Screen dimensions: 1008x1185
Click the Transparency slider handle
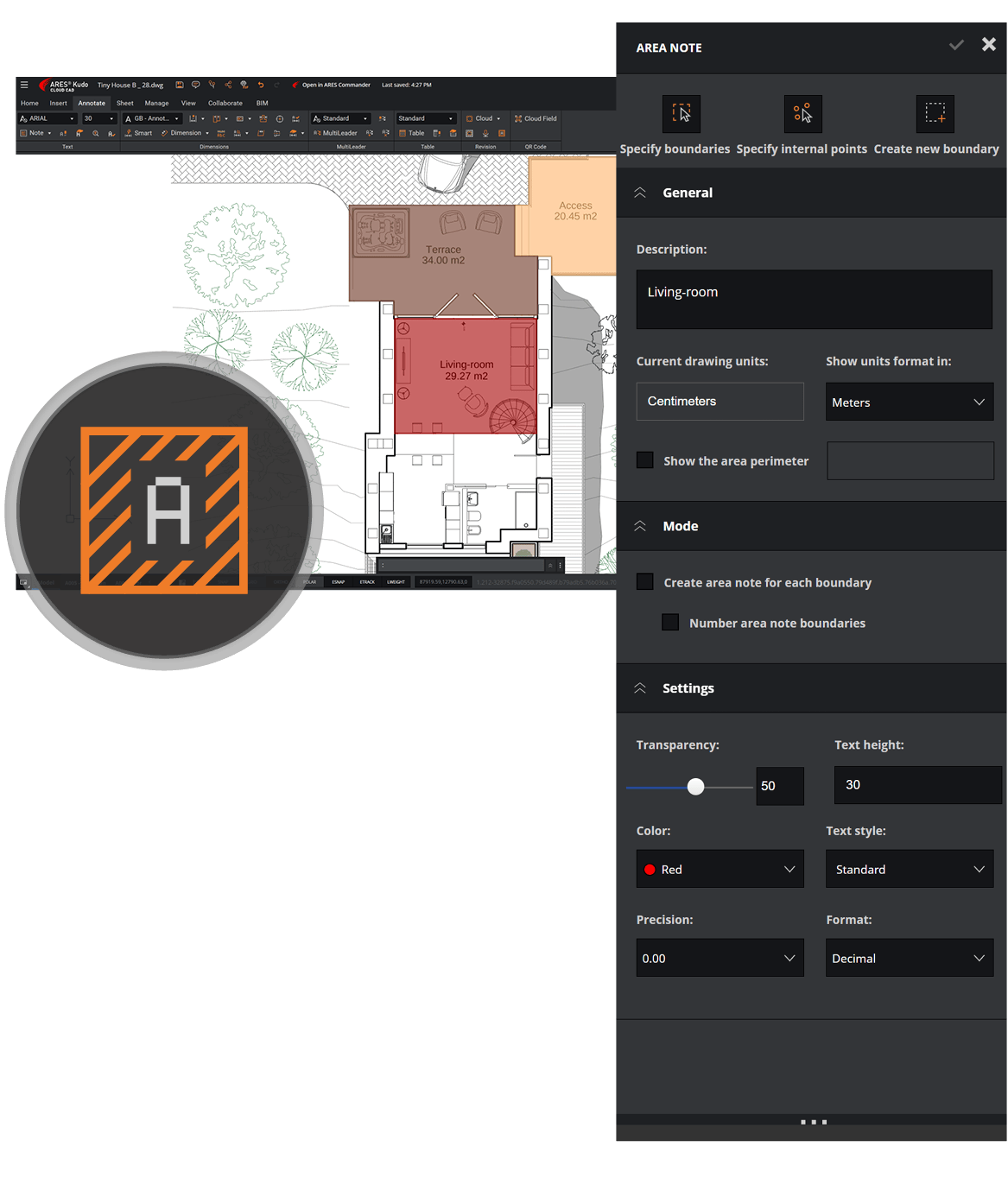coord(695,786)
